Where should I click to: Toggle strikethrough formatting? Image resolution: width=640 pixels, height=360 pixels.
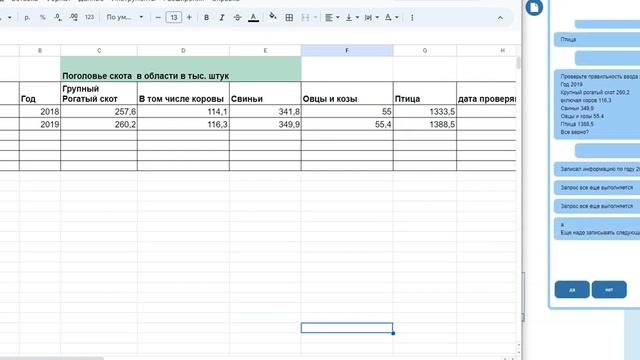(237, 18)
